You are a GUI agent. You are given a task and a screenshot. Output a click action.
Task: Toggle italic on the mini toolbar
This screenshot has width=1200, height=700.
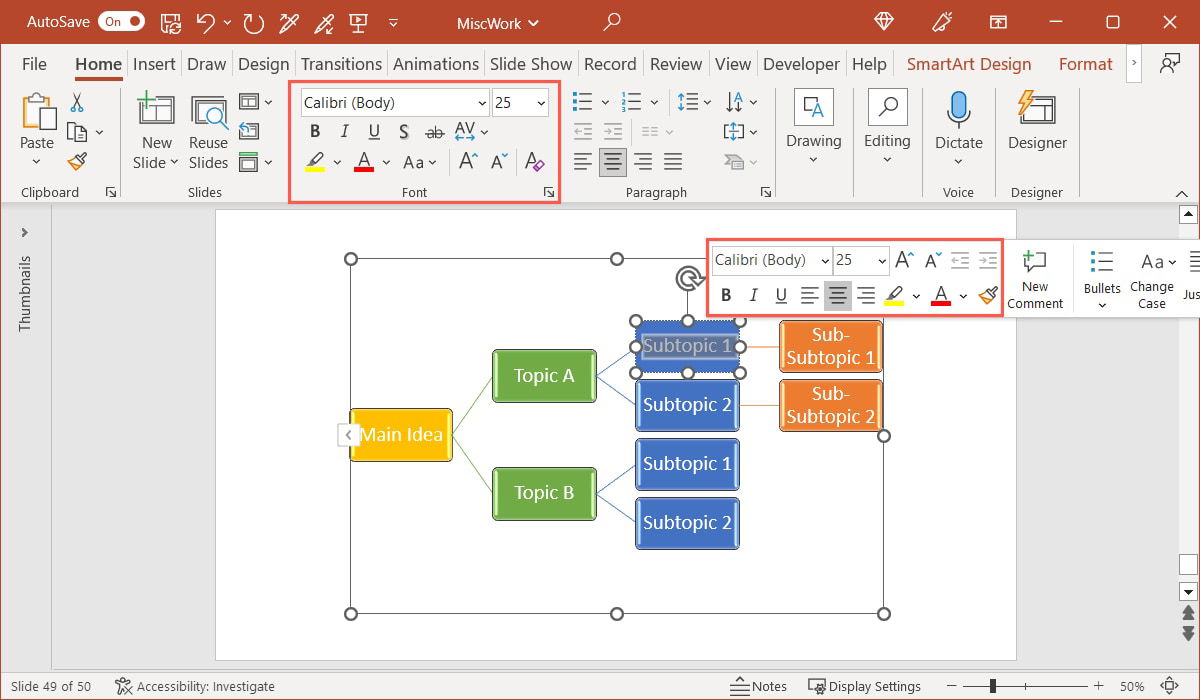753,294
